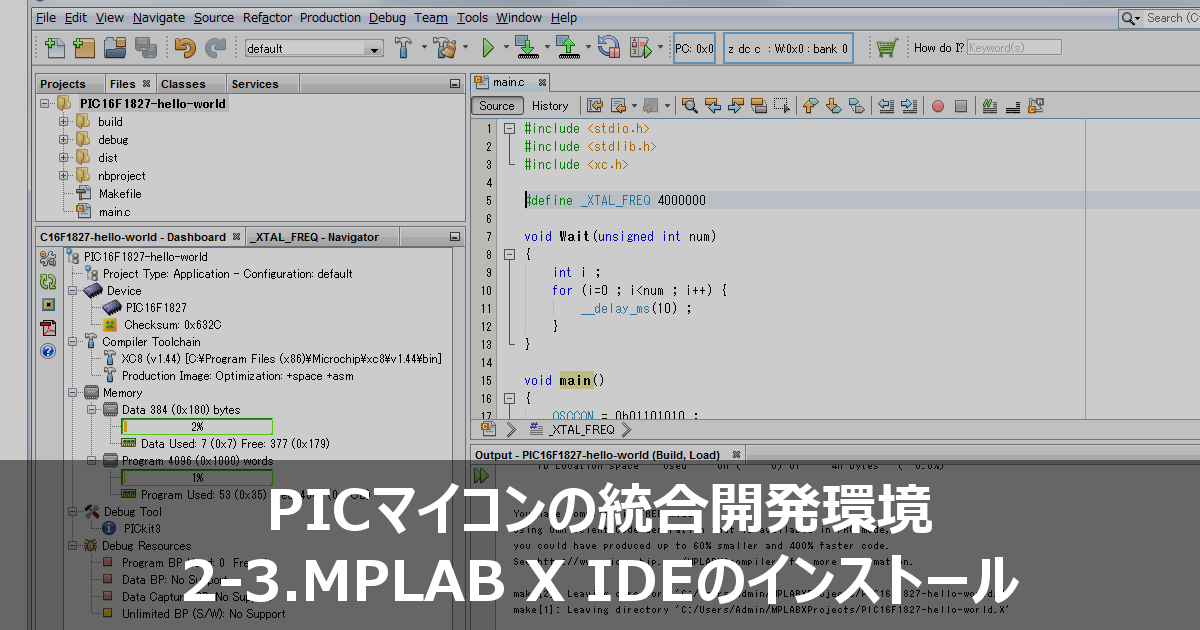This screenshot has height=630, width=1200.
Task: Click the Dashboard blue help icon
Action: pos(47,351)
